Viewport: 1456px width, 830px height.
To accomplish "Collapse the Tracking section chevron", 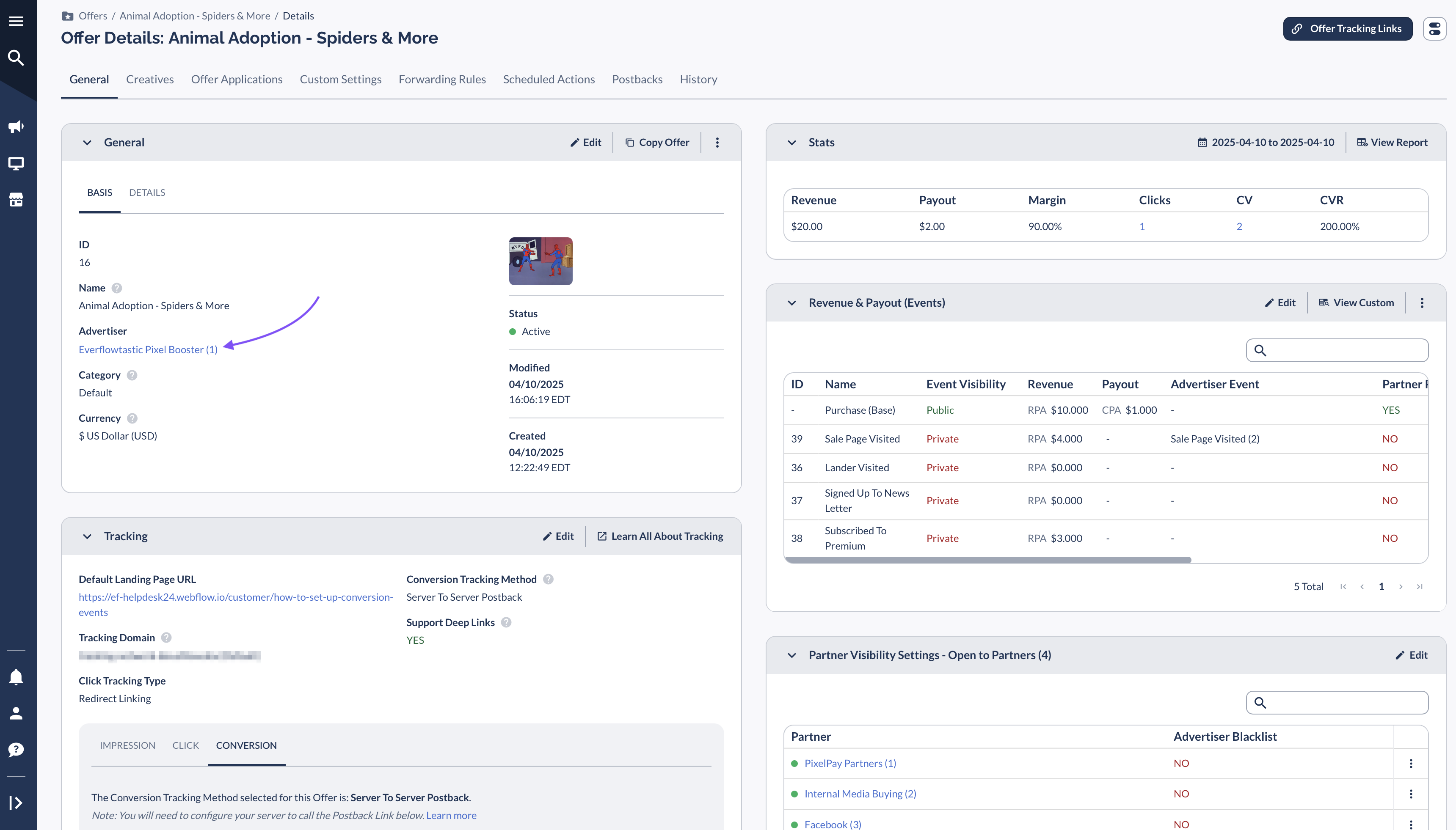I will [x=87, y=536].
